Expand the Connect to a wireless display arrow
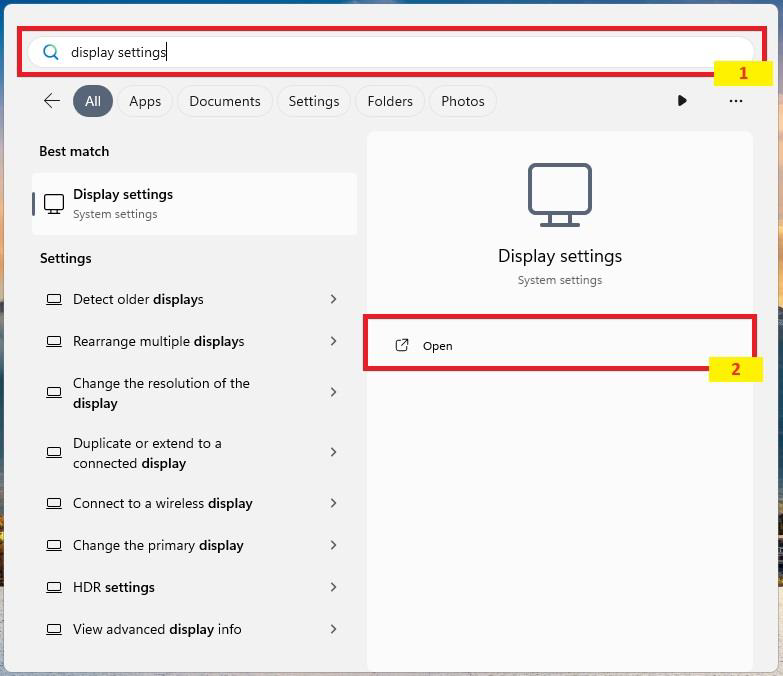 [x=333, y=503]
